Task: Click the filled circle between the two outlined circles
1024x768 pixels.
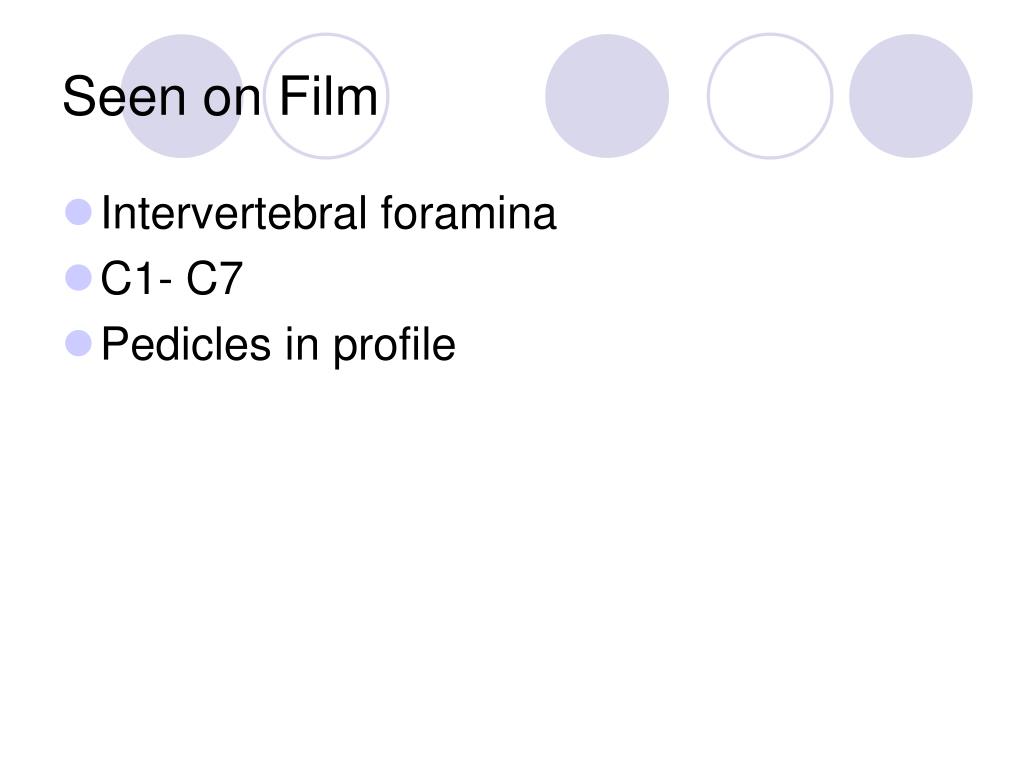Action: (607, 96)
